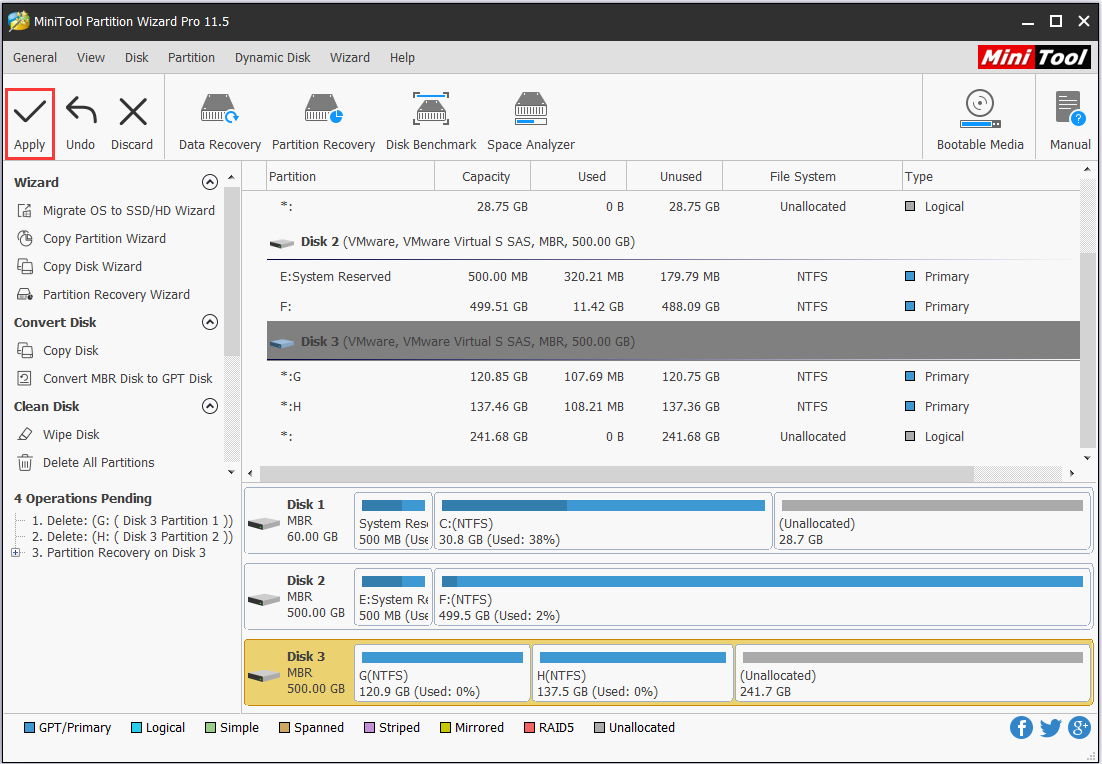The width and height of the screenshot is (1102, 764).
Task: Select the Disk 3 header row in the list
Action: click(673, 342)
